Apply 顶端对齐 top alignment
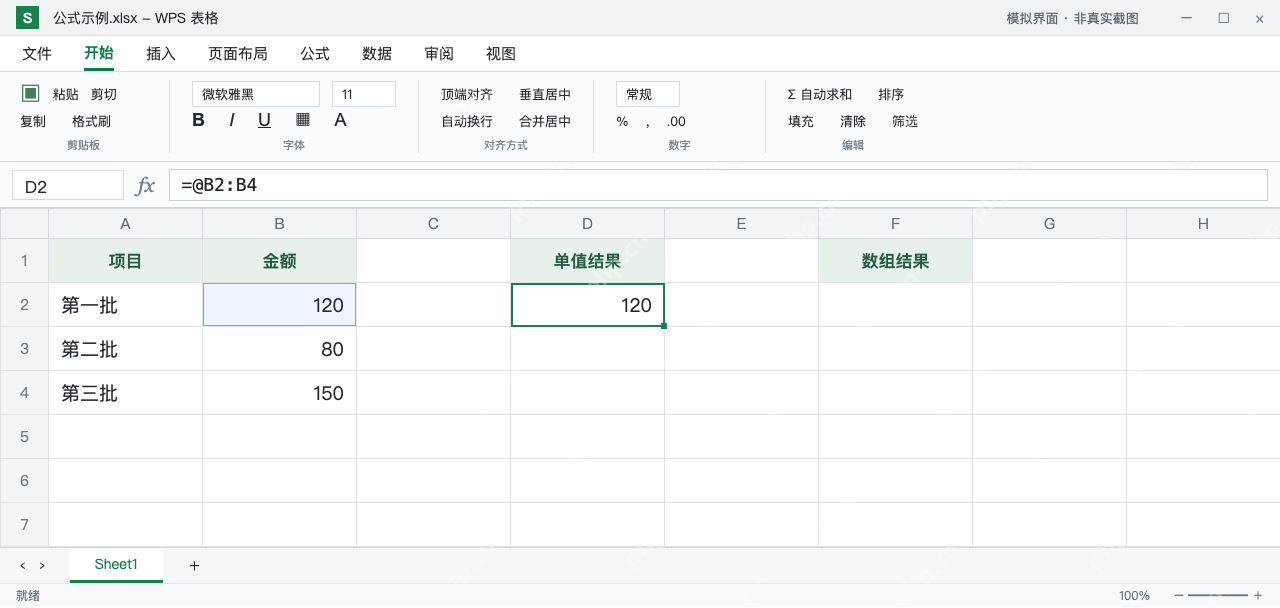 tap(467, 94)
